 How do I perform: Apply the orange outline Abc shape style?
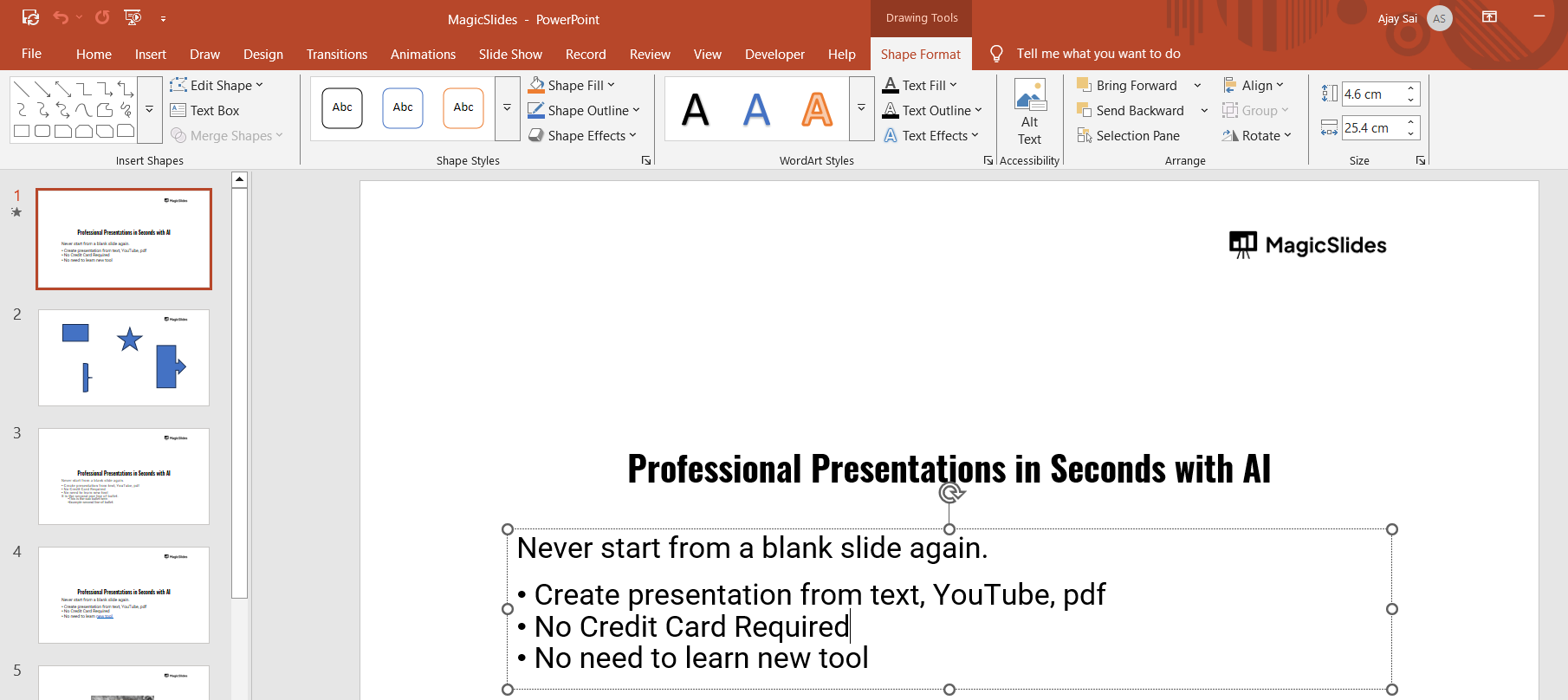463,108
